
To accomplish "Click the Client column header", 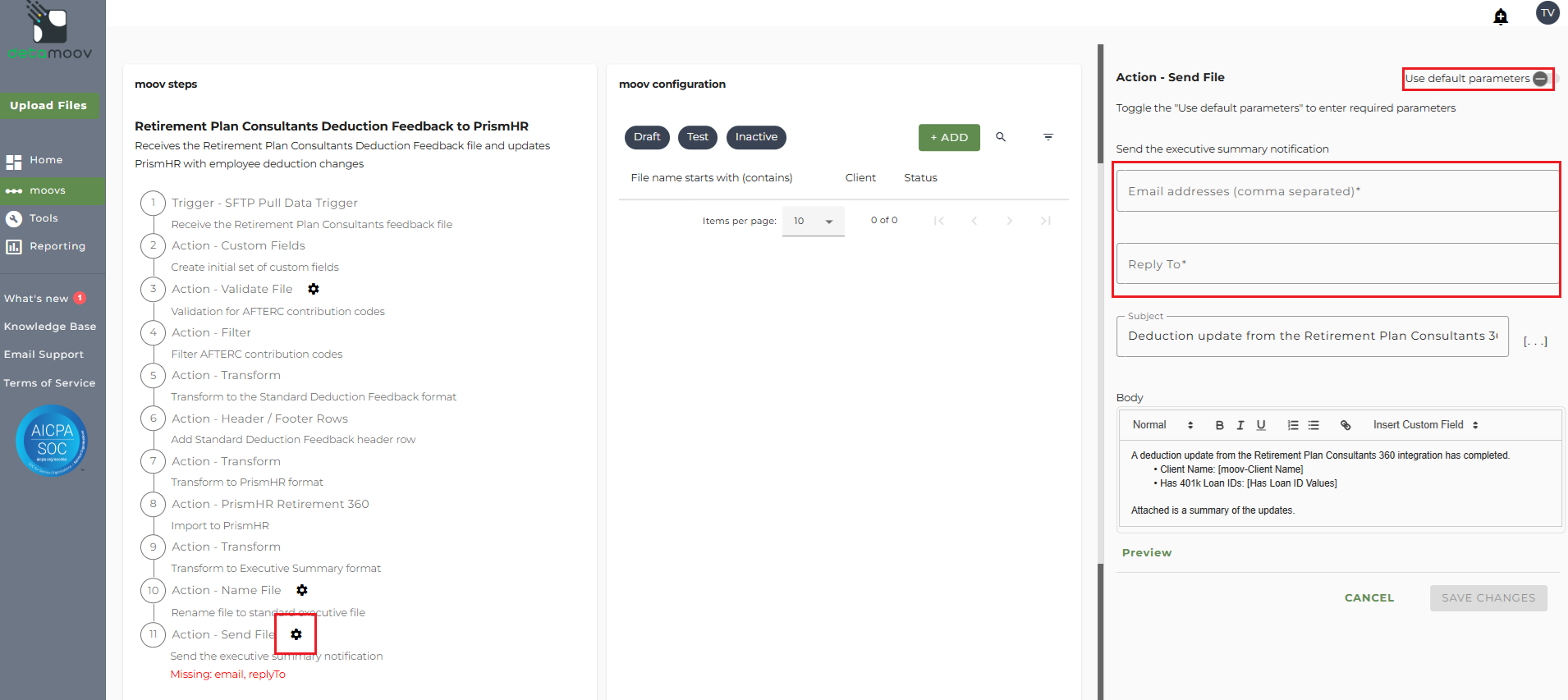I will (860, 178).
